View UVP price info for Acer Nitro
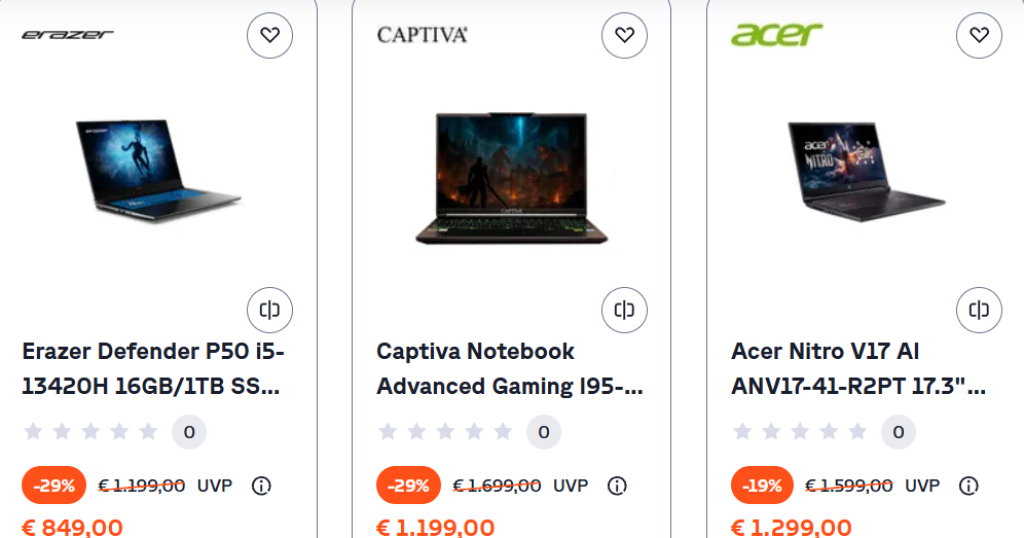This screenshot has height=538, width=1024. pos(968,486)
